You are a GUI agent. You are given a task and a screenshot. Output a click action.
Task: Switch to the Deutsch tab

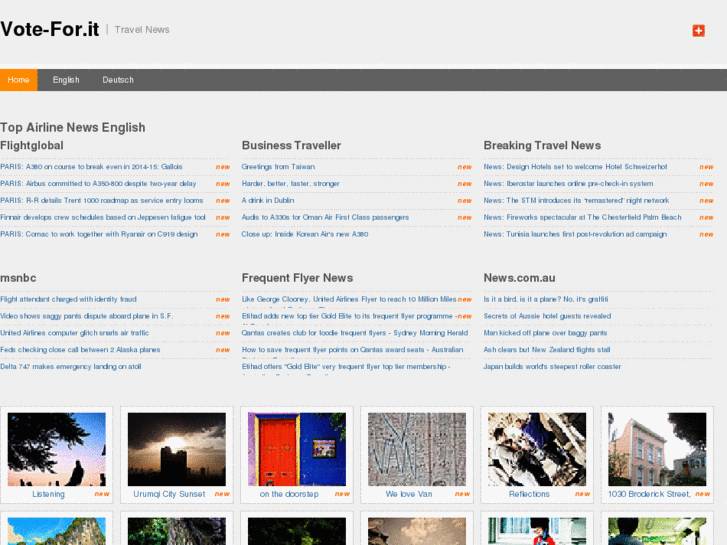click(x=118, y=80)
